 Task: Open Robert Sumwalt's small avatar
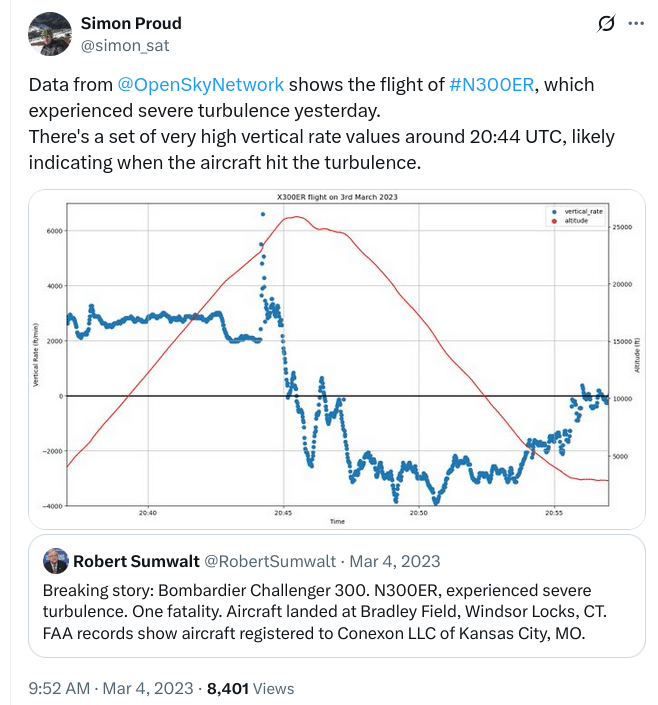(x=55, y=561)
